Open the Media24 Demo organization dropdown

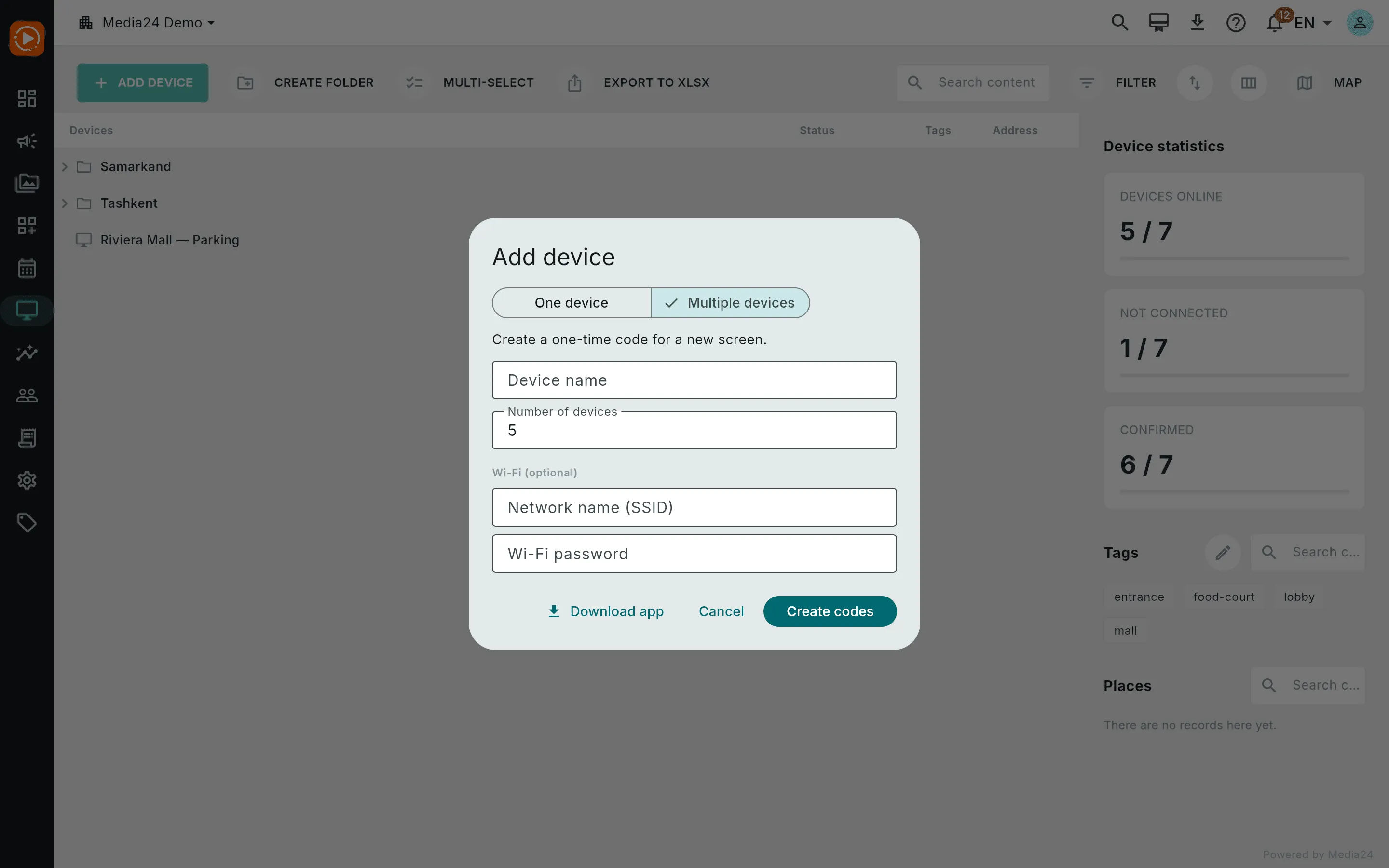(147, 23)
